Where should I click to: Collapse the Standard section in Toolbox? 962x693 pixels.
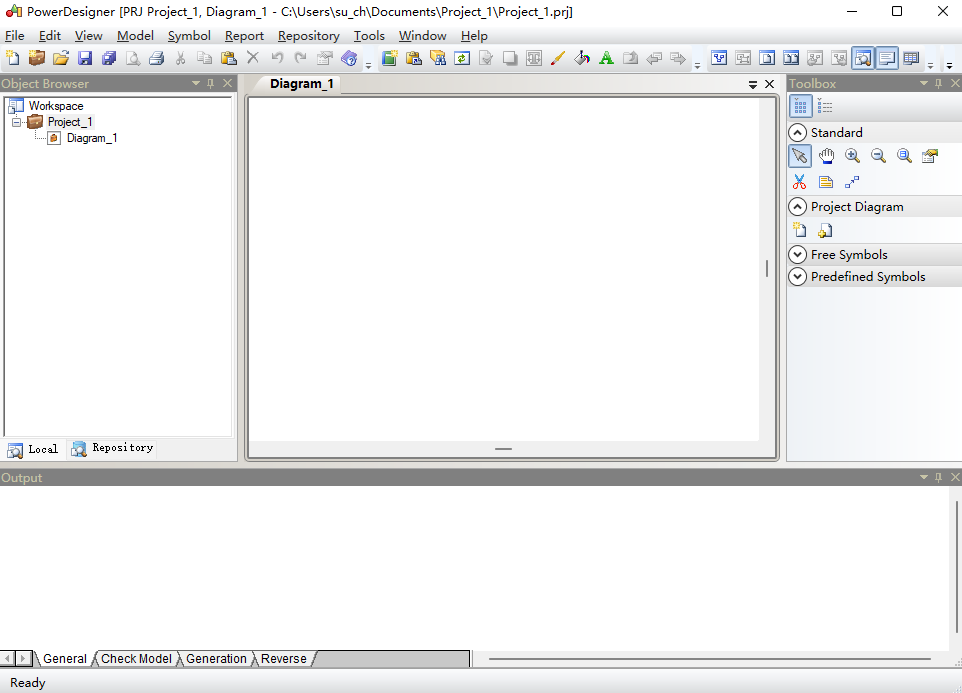click(x=797, y=132)
